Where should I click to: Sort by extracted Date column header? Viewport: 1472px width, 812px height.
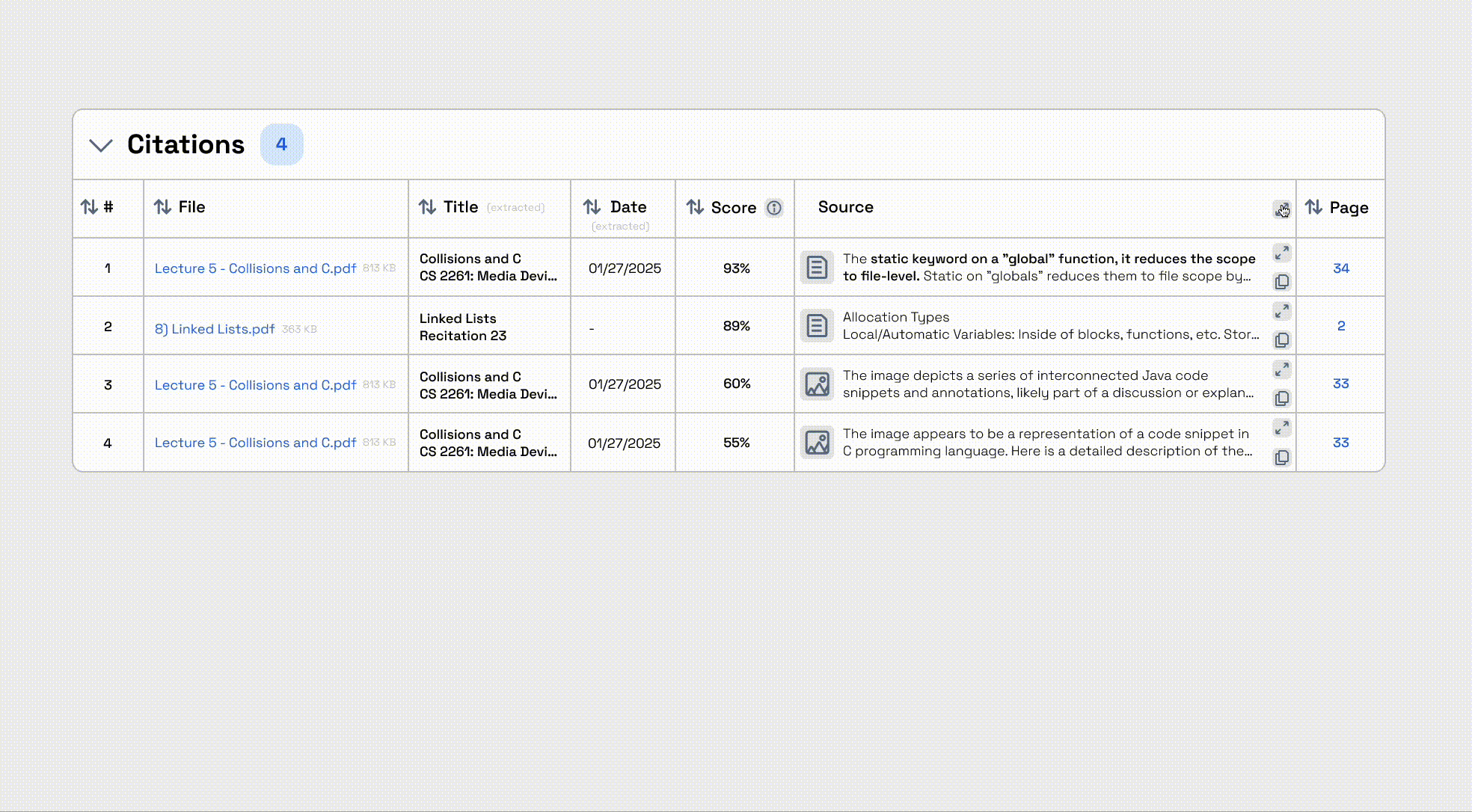pos(592,207)
